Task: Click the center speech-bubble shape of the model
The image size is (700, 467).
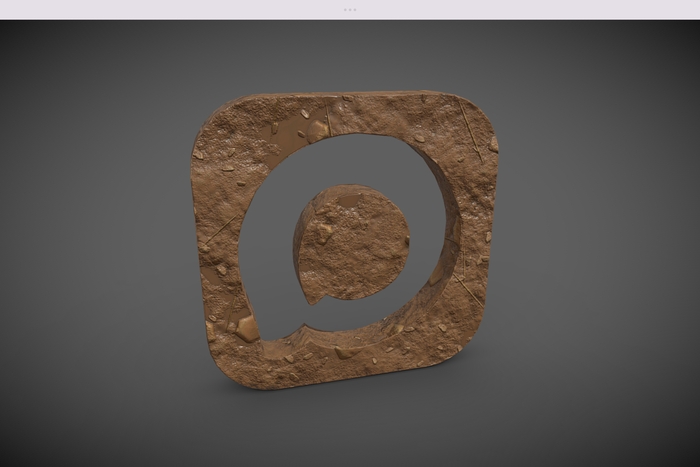Action: [x=355, y=241]
